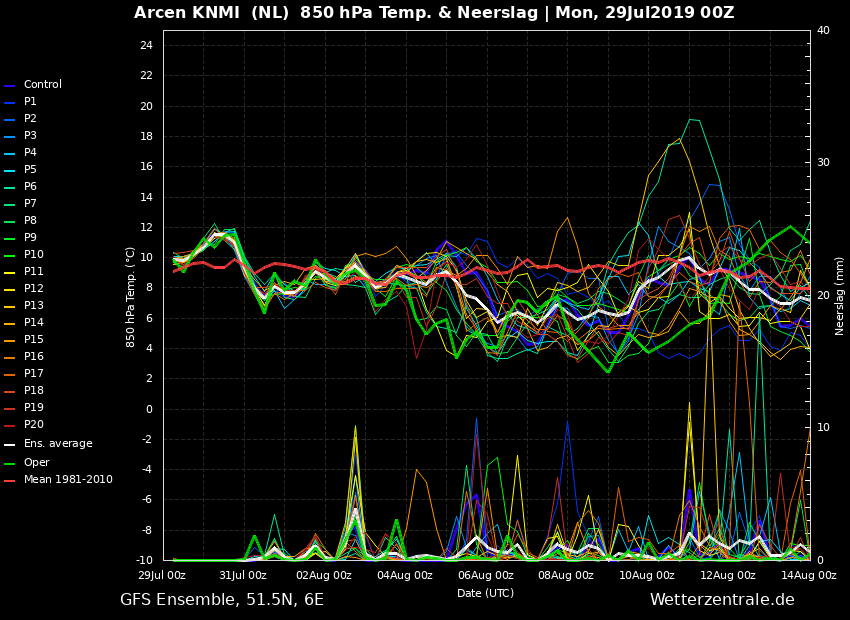Select the P17 legend entry
Screen dimensions: 850x620
[34, 373]
